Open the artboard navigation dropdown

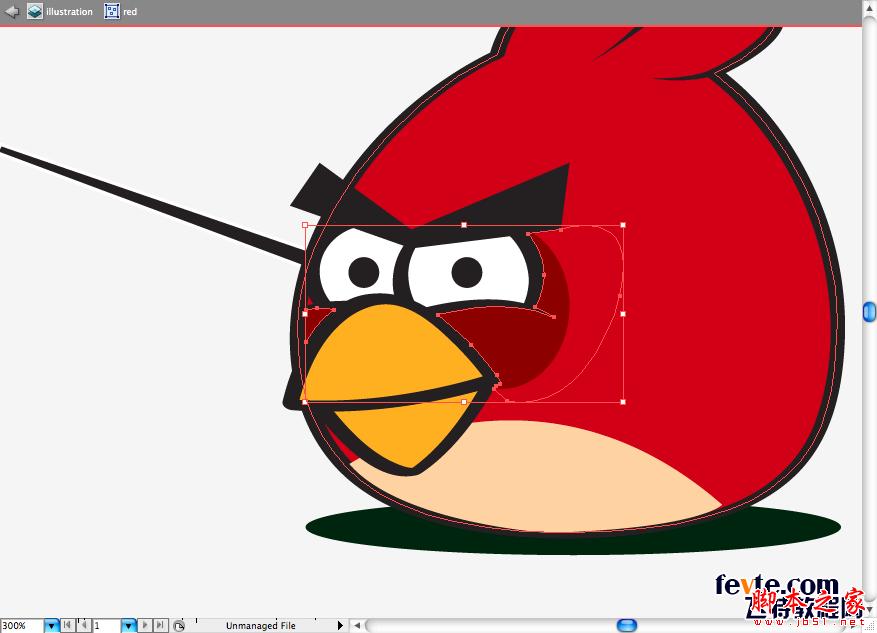(129, 625)
